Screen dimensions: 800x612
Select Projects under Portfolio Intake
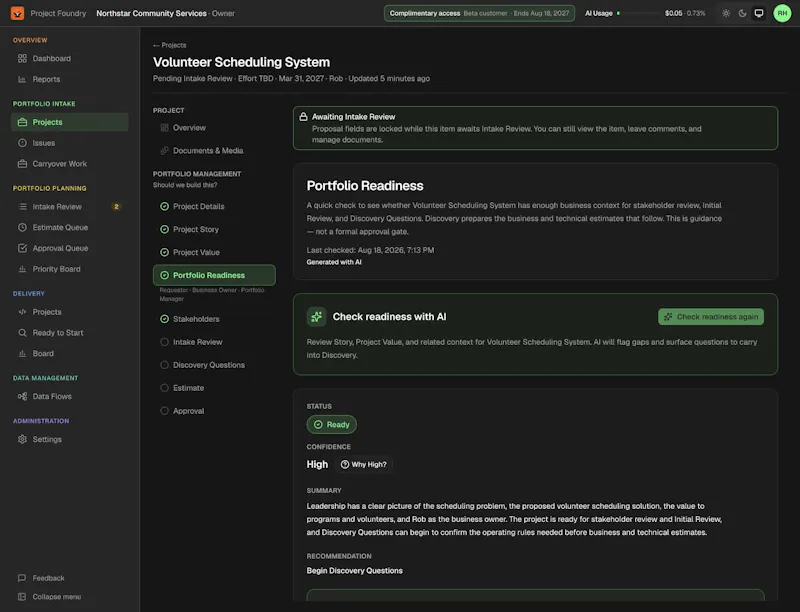click(x=69, y=122)
